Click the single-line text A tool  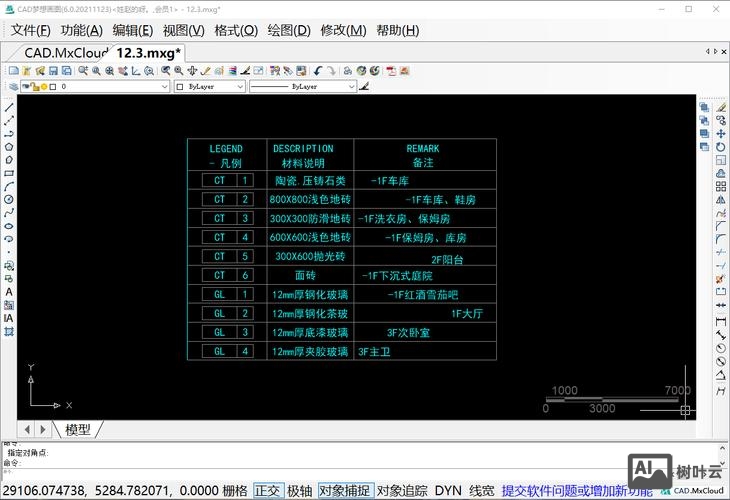[x=9, y=292]
